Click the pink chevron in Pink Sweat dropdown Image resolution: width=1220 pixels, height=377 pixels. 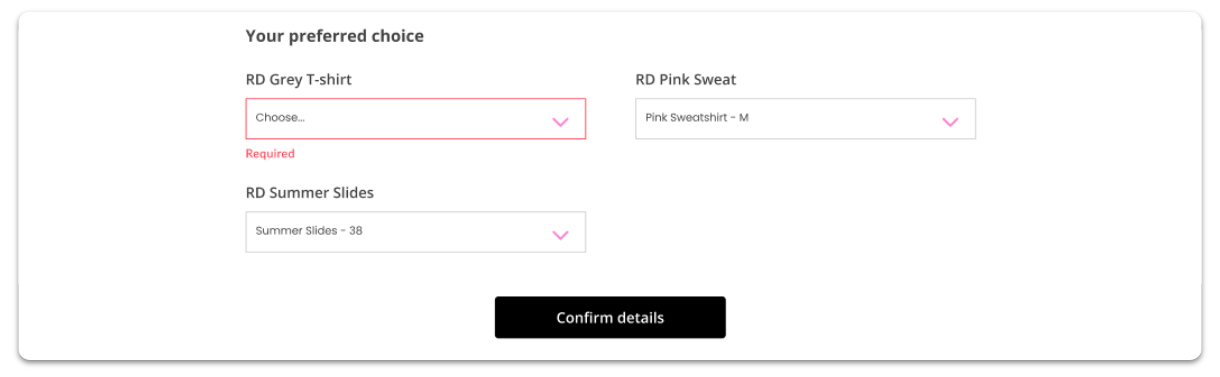point(950,122)
